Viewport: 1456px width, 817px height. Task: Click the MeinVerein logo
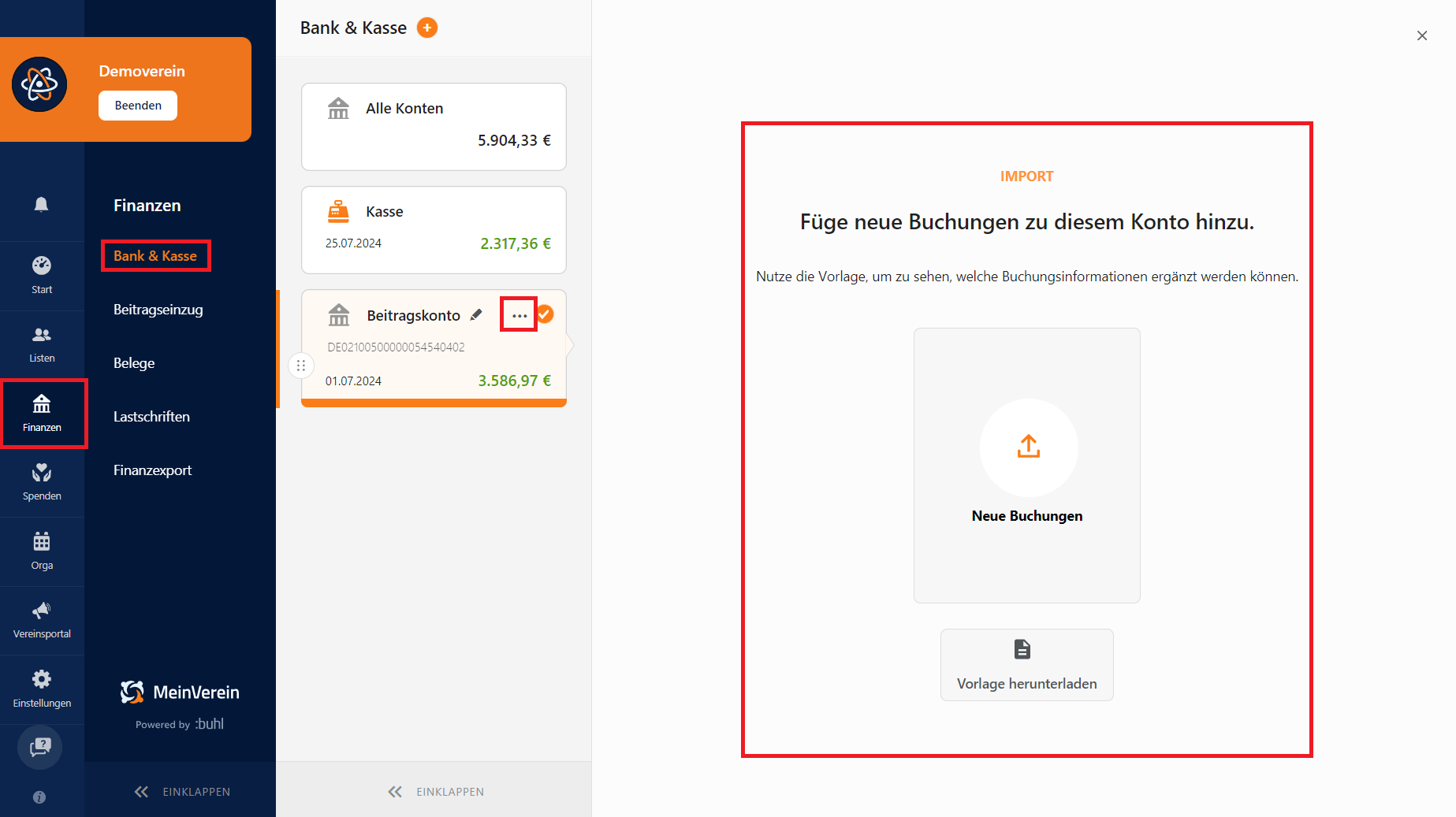(180, 693)
